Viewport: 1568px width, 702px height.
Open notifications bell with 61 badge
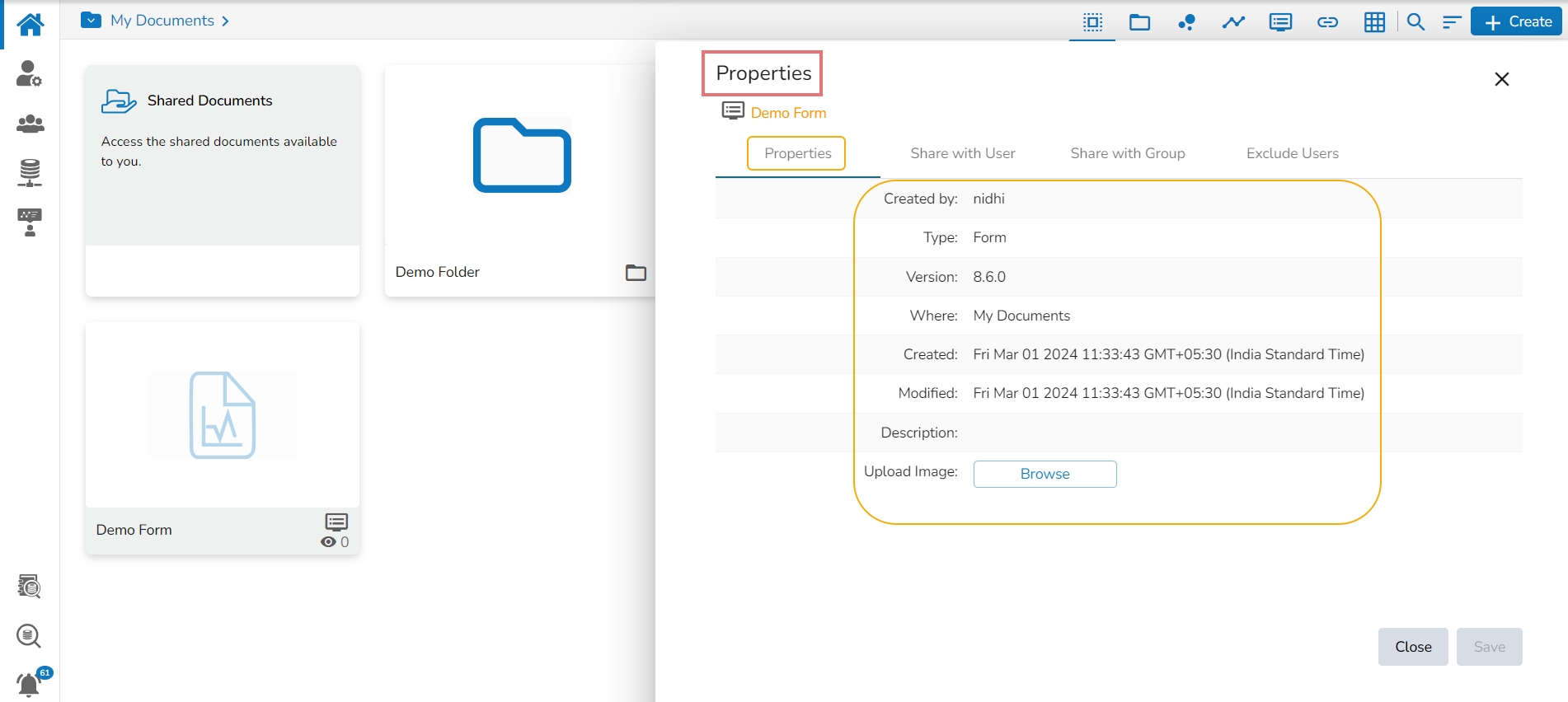coord(30,684)
